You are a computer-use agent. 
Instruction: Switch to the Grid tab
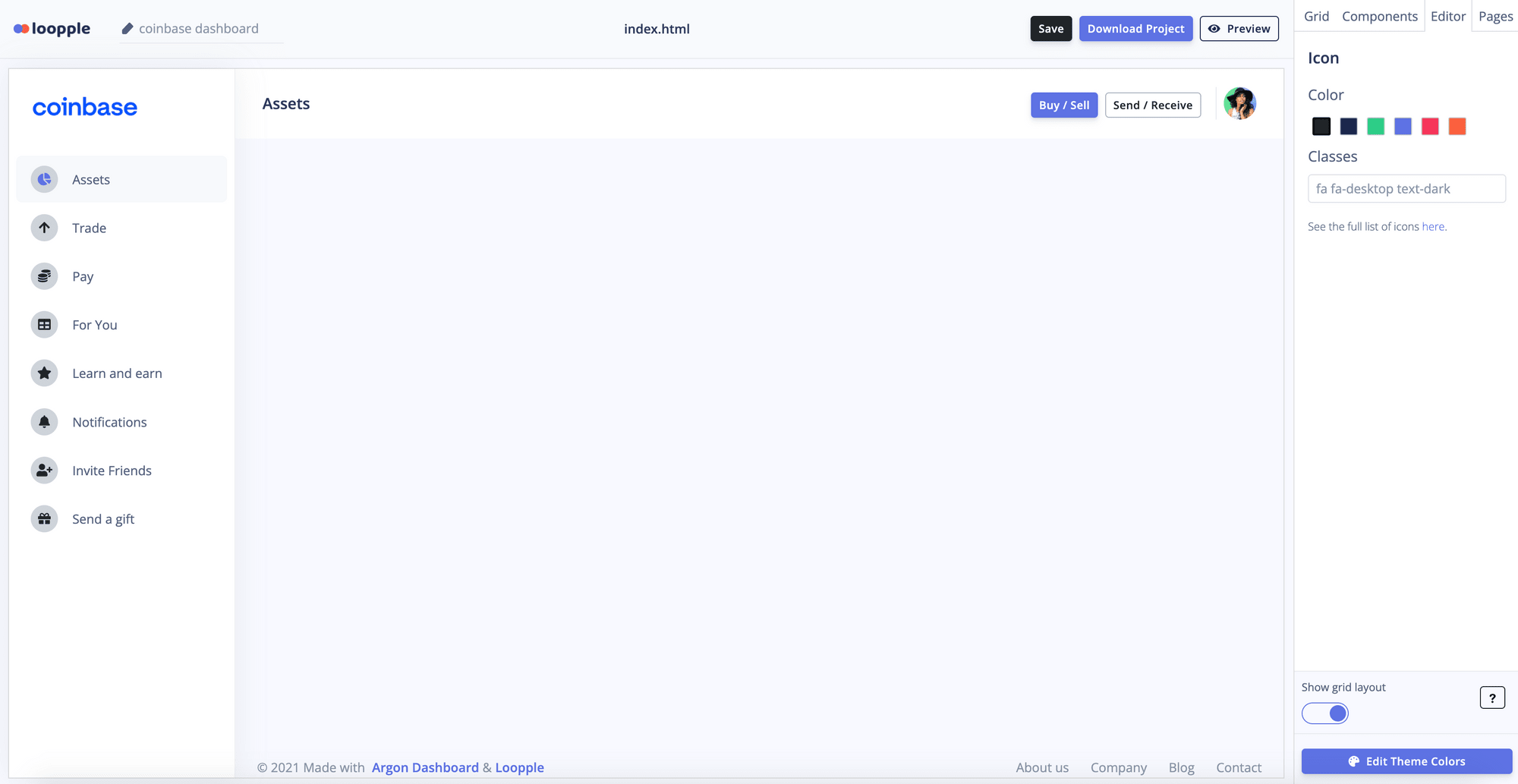(1317, 17)
